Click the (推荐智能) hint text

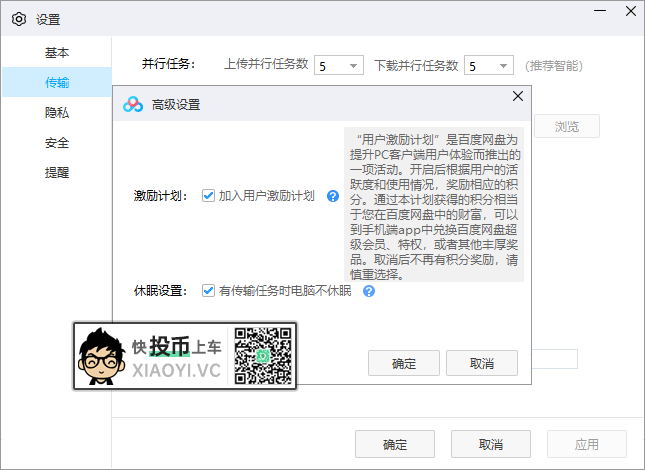[554, 66]
